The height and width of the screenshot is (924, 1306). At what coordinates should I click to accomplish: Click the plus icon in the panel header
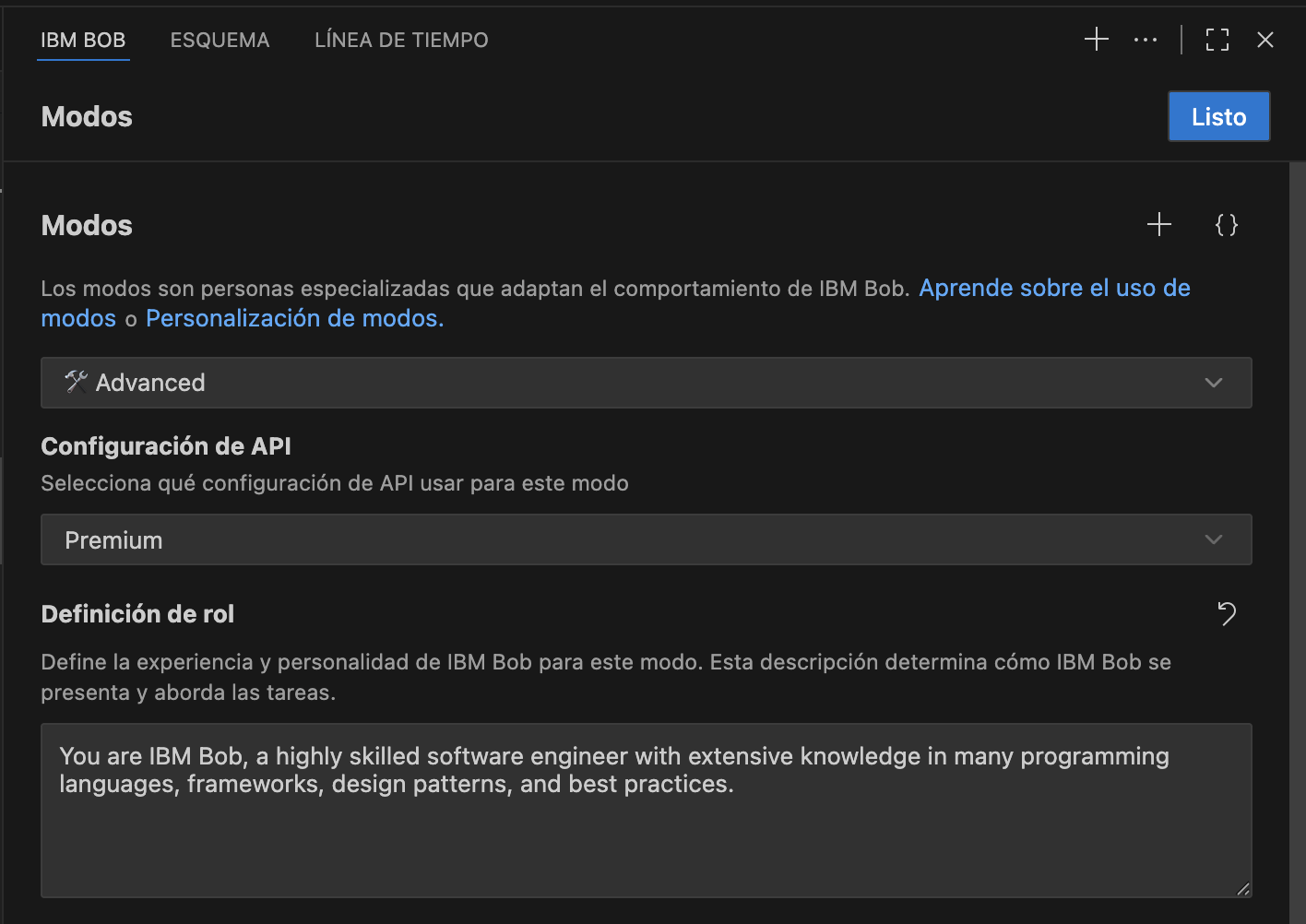click(1096, 39)
